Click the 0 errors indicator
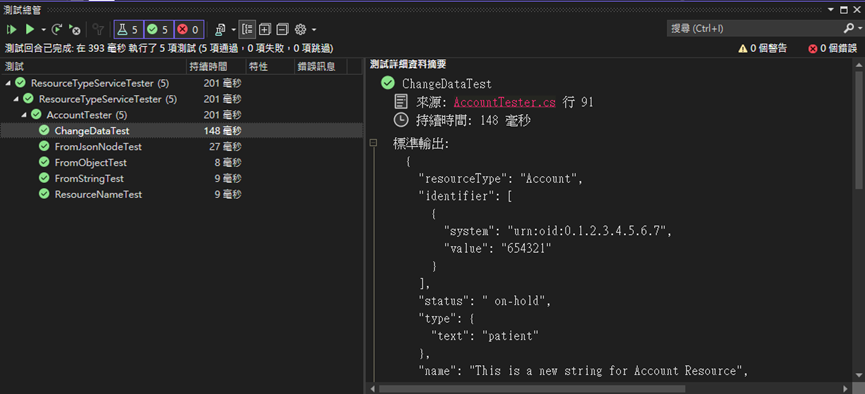This screenshot has width=865, height=394. [x=833, y=49]
